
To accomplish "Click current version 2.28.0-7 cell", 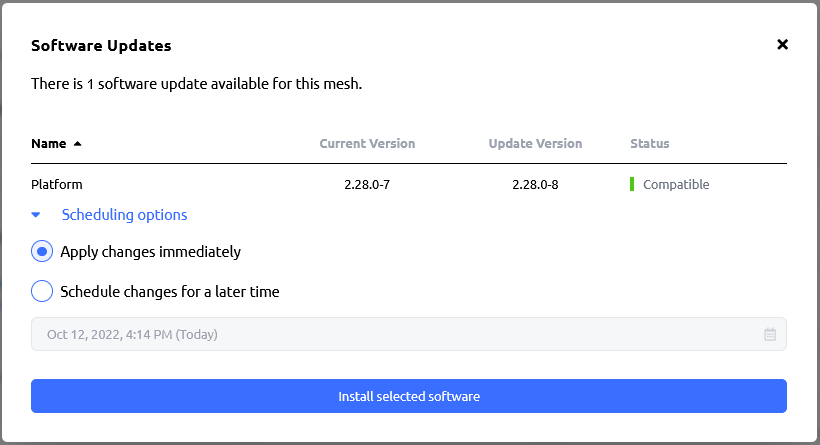I will (x=367, y=185).
